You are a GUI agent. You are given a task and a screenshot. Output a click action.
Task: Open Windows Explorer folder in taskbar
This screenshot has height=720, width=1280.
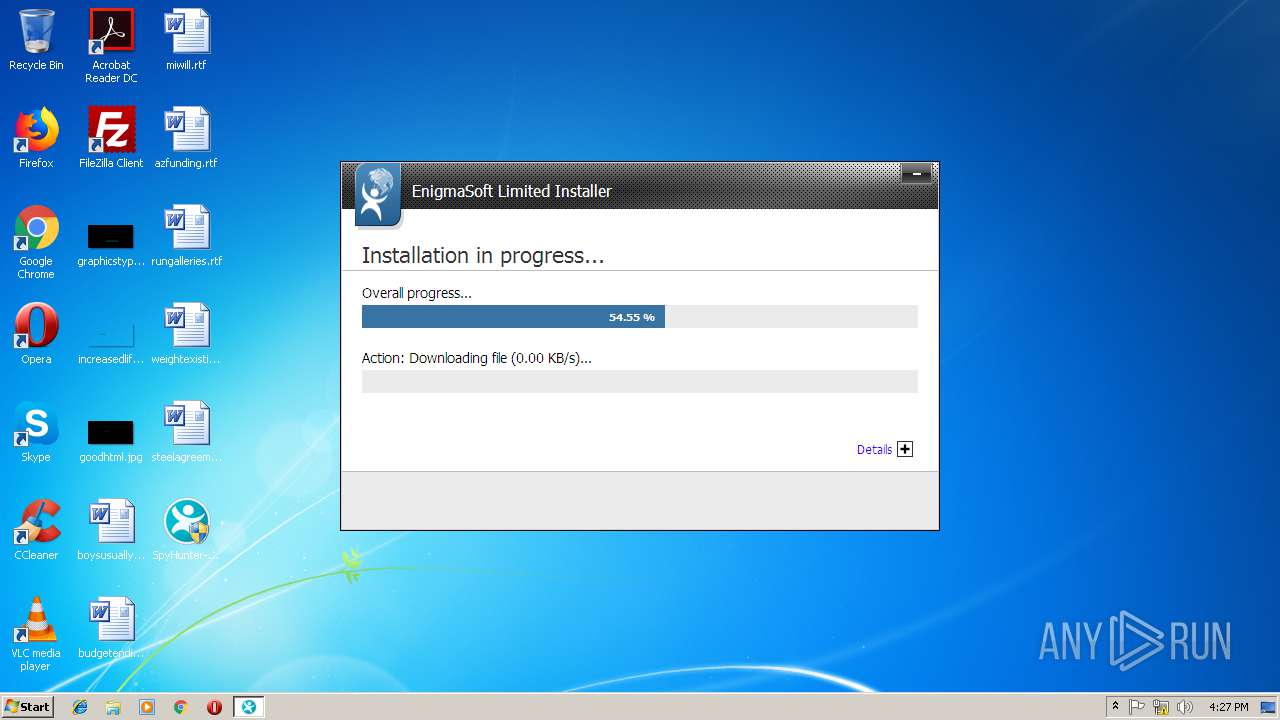point(113,707)
